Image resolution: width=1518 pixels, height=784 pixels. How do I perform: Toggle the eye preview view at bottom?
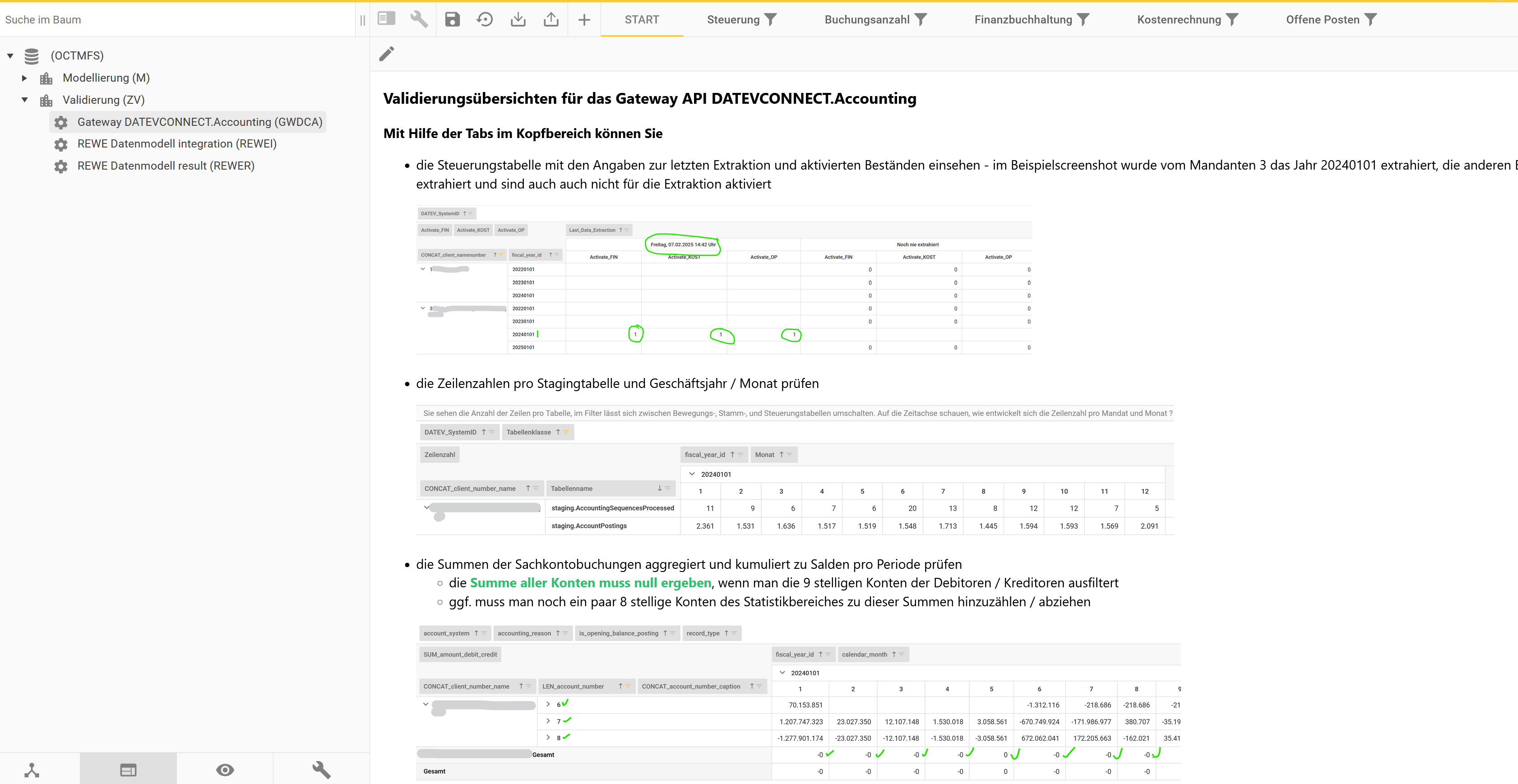225,769
